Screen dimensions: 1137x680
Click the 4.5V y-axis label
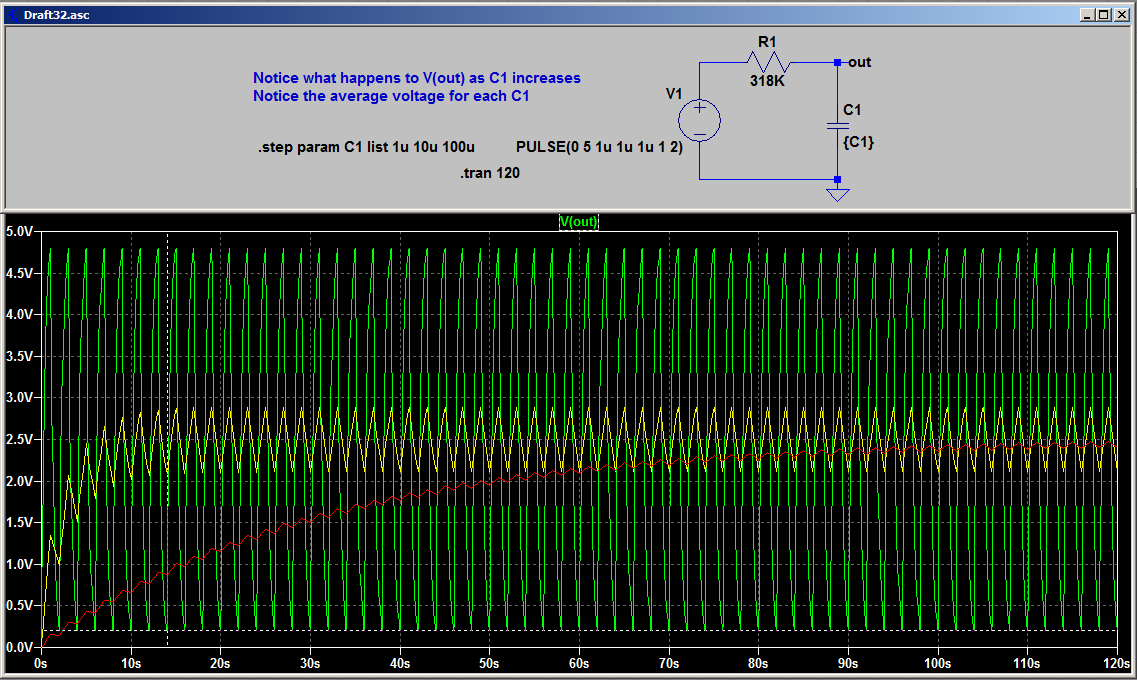click(19, 273)
